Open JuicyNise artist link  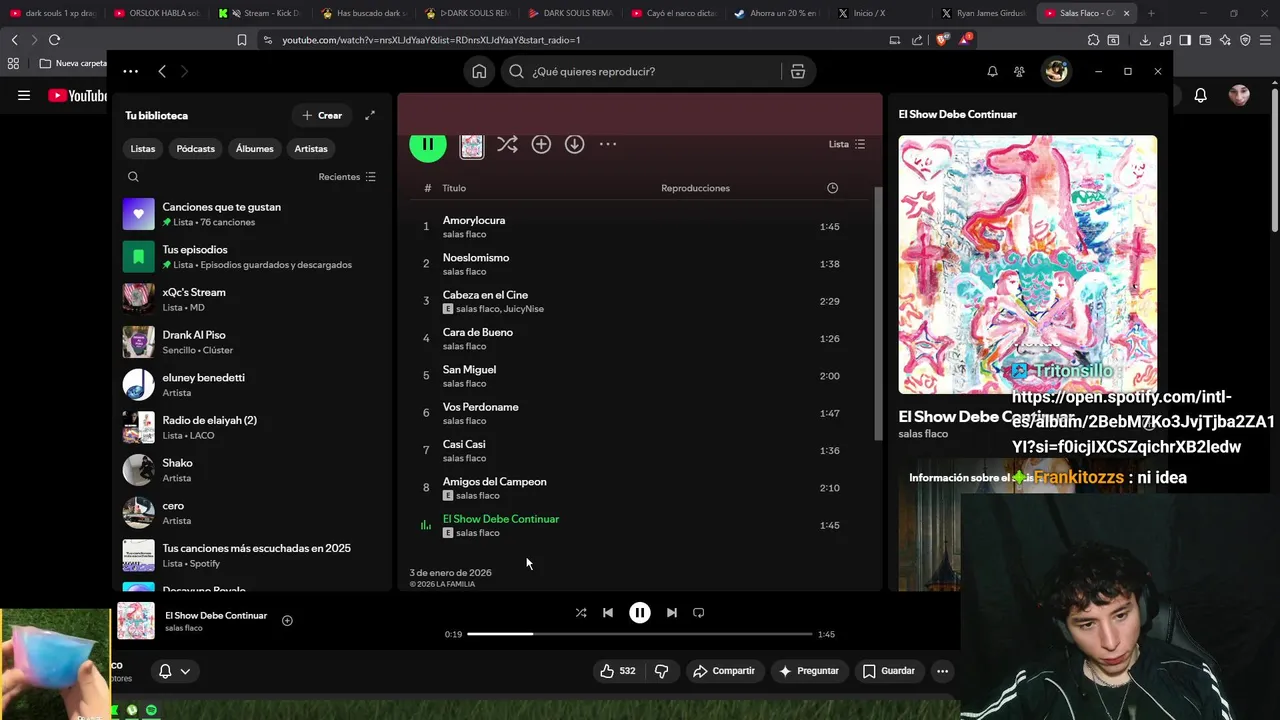(x=524, y=309)
